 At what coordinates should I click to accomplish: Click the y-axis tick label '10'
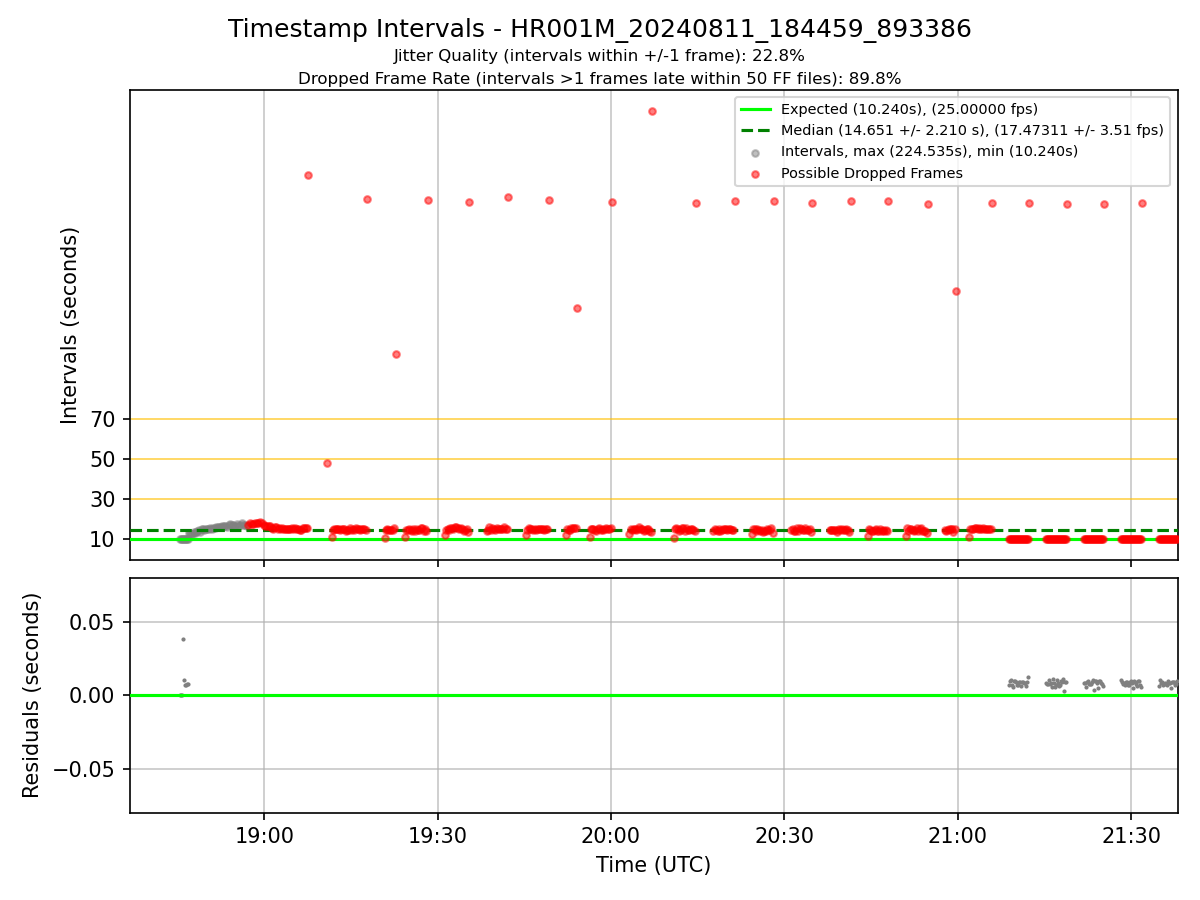[104, 539]
